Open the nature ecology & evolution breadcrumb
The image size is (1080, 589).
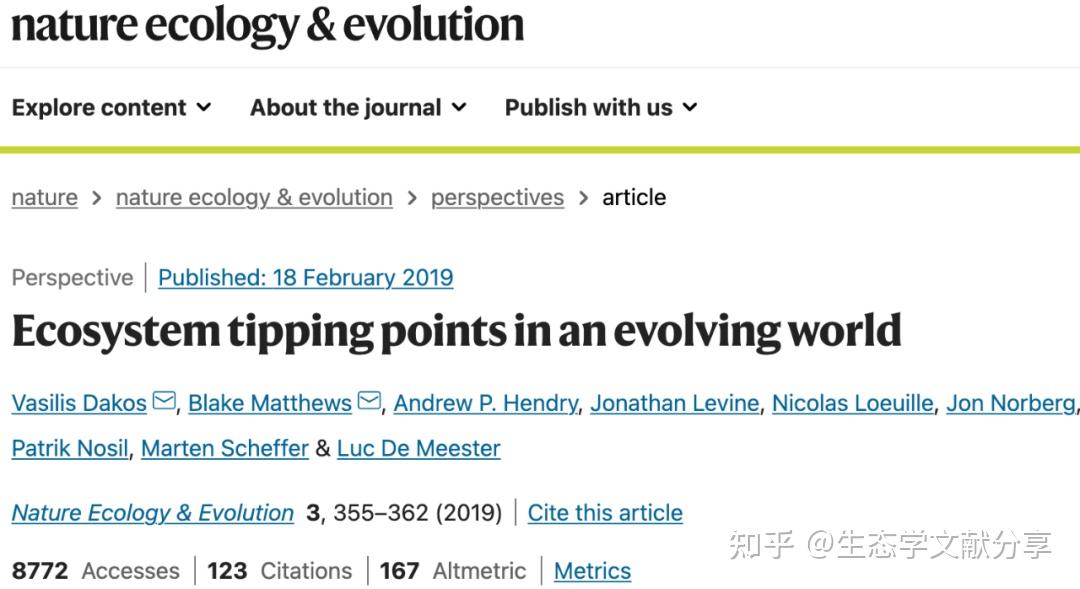pyautogui.click(x=254, y=198)
